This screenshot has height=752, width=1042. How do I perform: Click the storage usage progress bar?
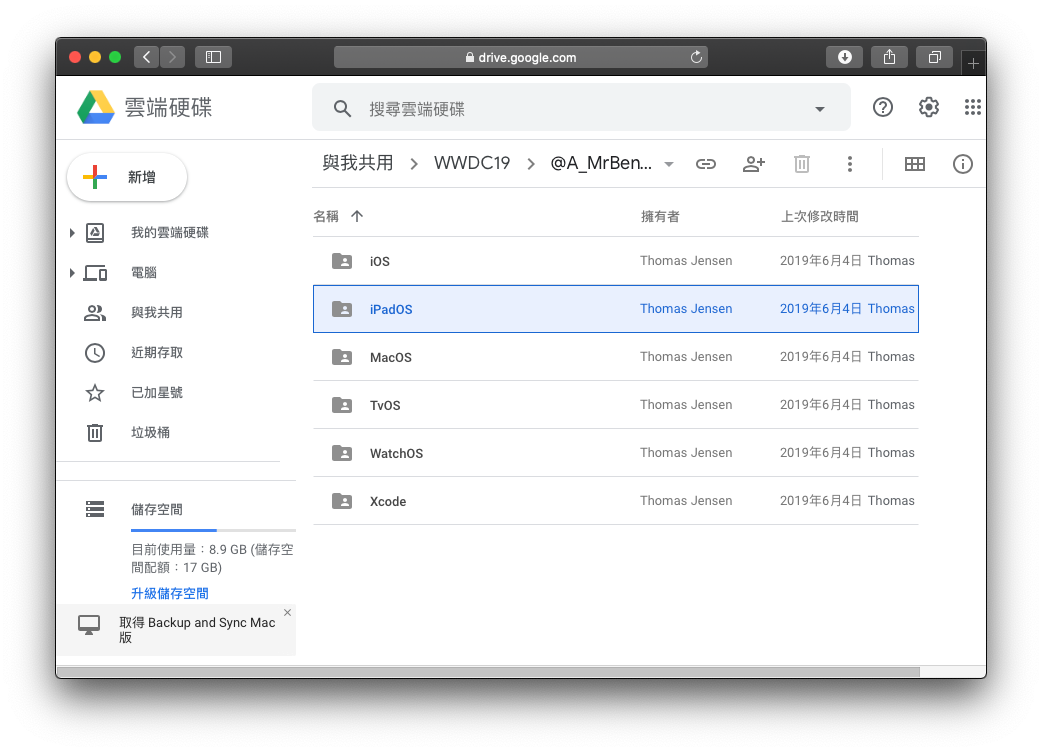click(x=213, y=530)
